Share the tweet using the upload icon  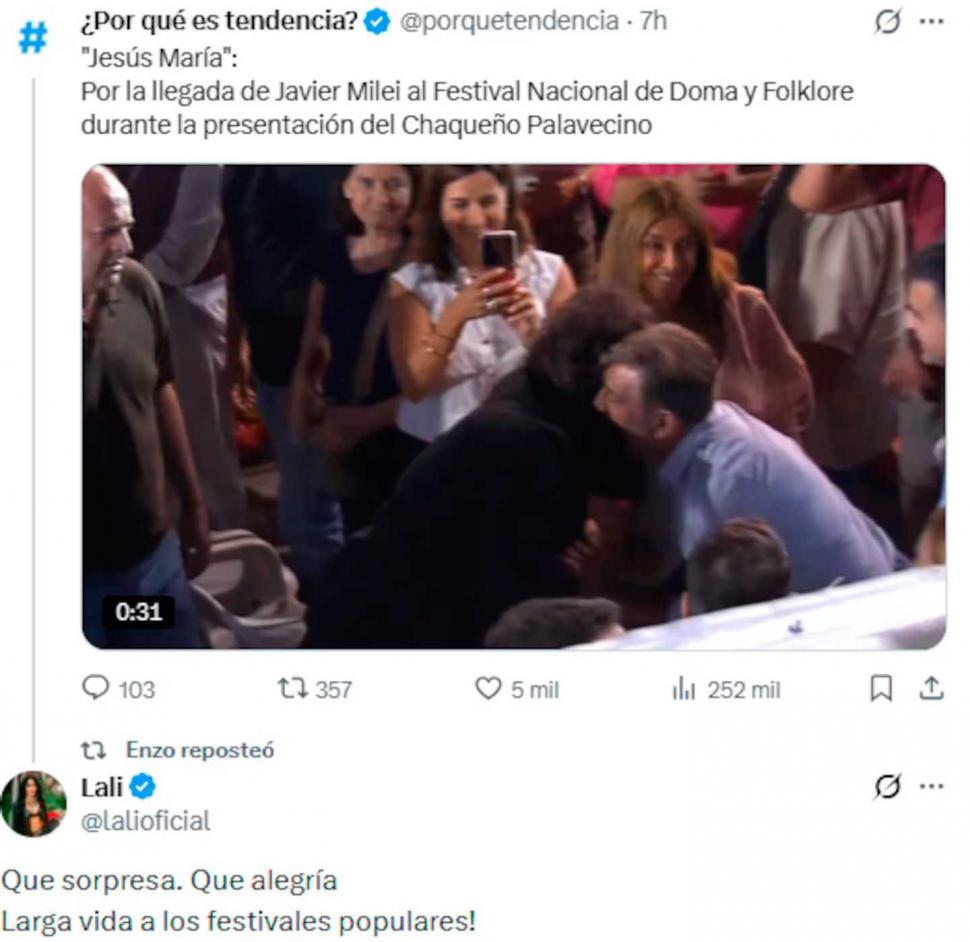[931, 689]
